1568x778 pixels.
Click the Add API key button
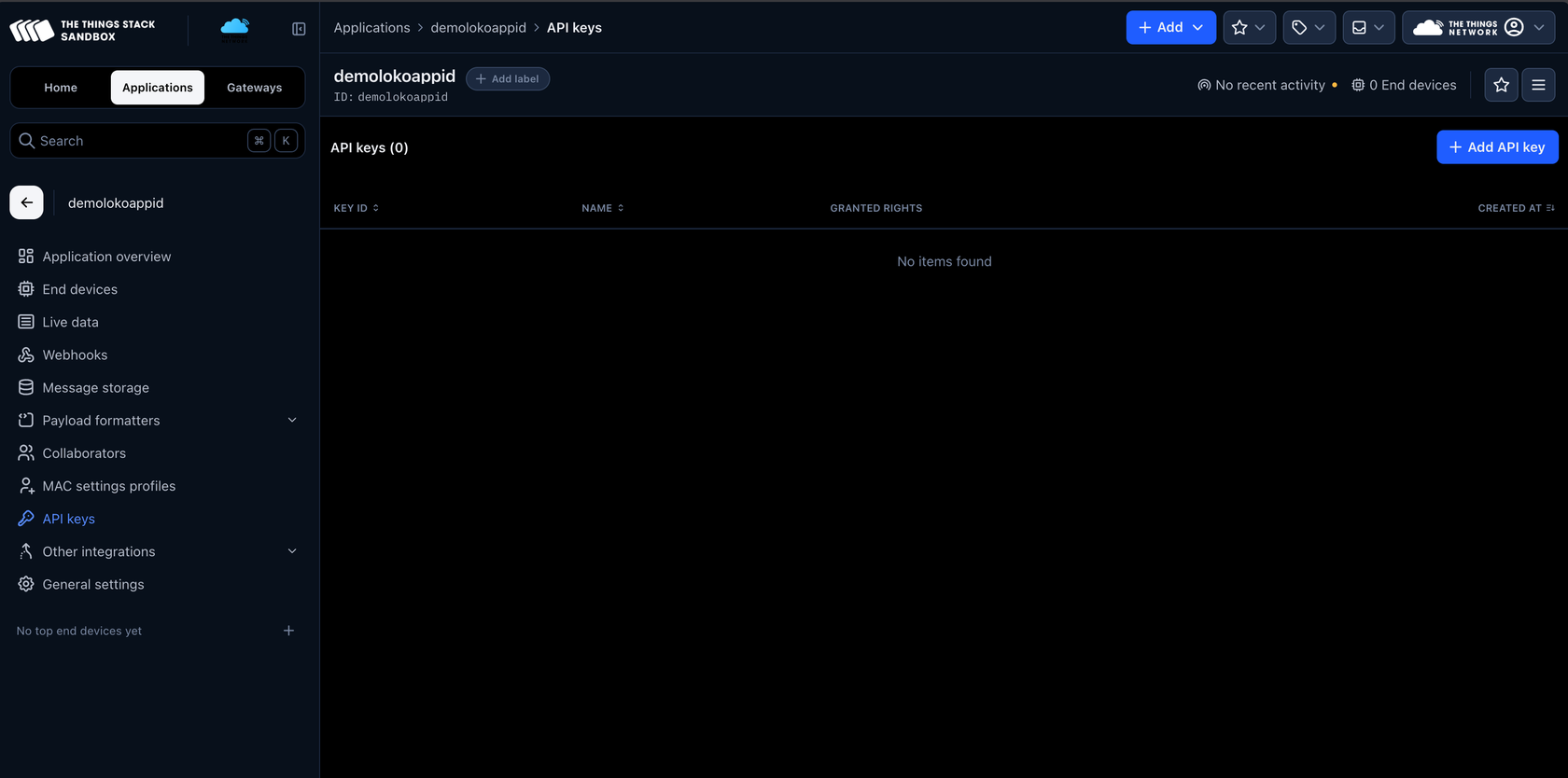tap(1497, 147)
